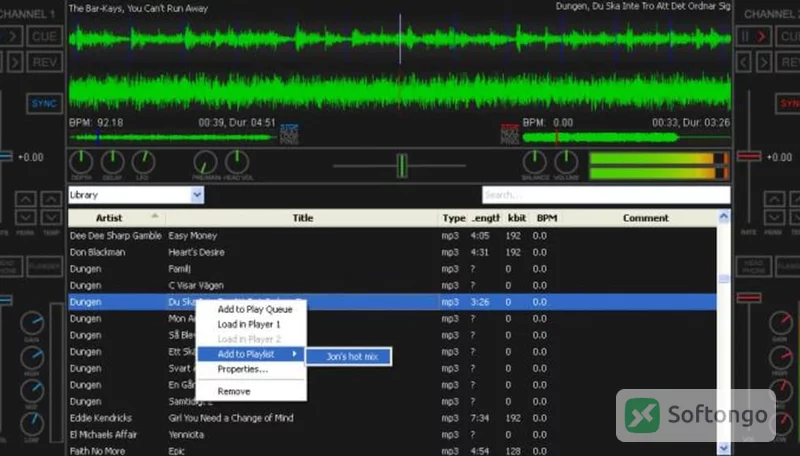Image resolution: width=800 pixels, height=456 pixels.
Task: Click the PRE/MAIN headphone mix knob
Action: (x=206, y=163)
